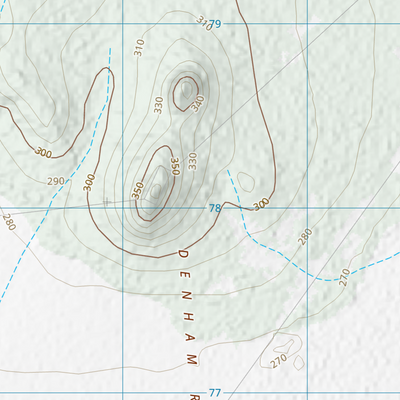This screenshot has height=400, width=400.
Task: Click the "300" label beside grid label 78
Action: coord(261,204)
